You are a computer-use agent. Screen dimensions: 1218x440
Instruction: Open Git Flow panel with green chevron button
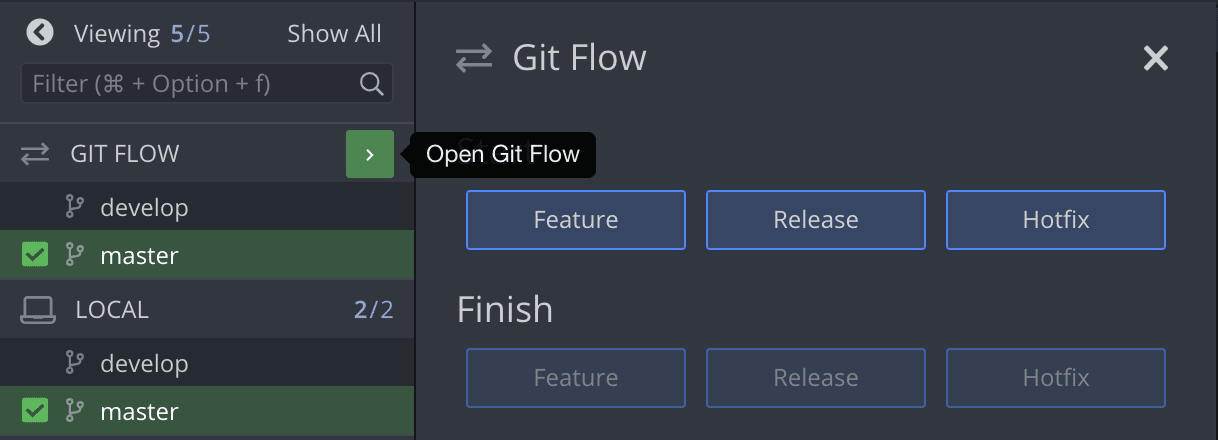click(370, 155)
